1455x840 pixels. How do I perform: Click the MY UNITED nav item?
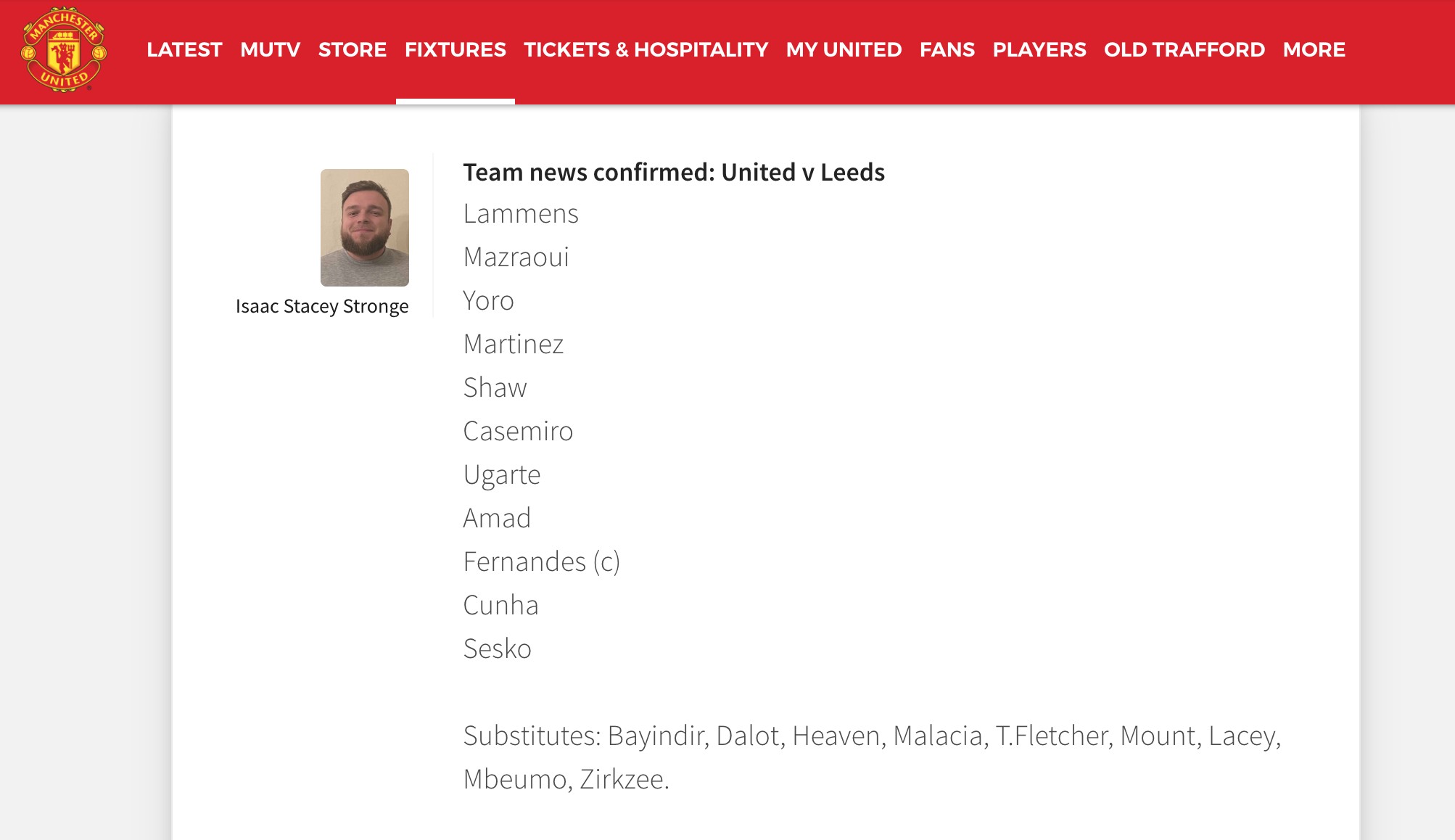(844, 49)
